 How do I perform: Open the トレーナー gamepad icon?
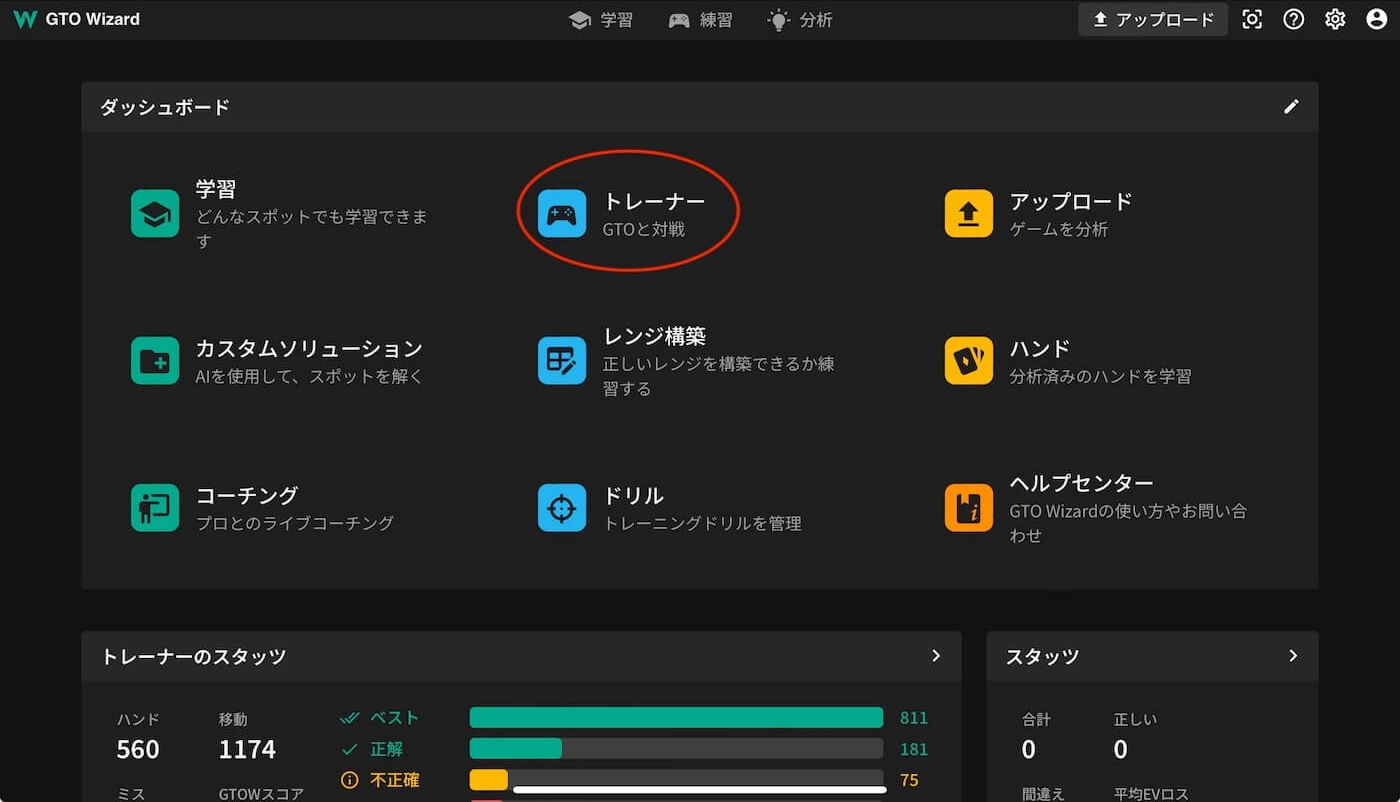tap(562, 214)
